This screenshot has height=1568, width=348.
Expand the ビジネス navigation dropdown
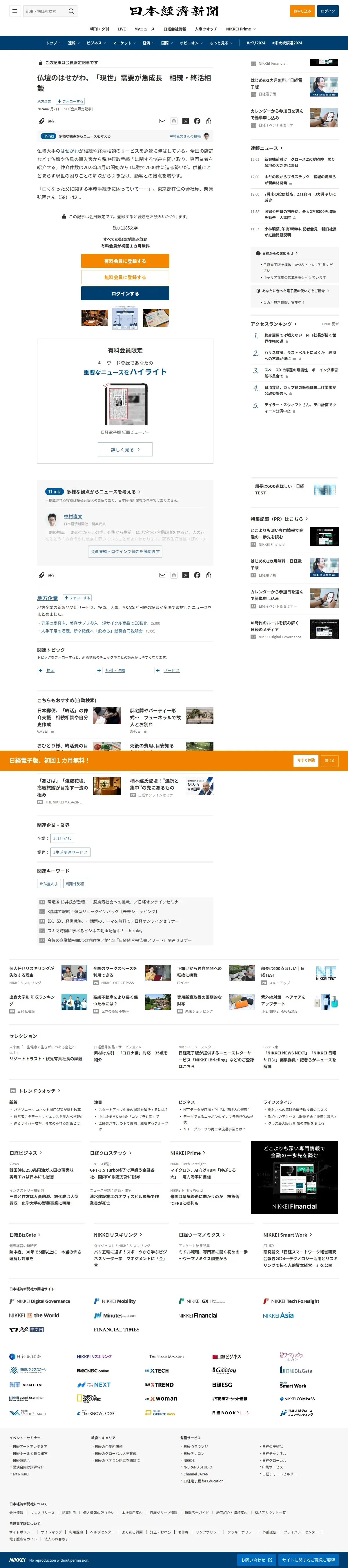(x=95, y=43)
